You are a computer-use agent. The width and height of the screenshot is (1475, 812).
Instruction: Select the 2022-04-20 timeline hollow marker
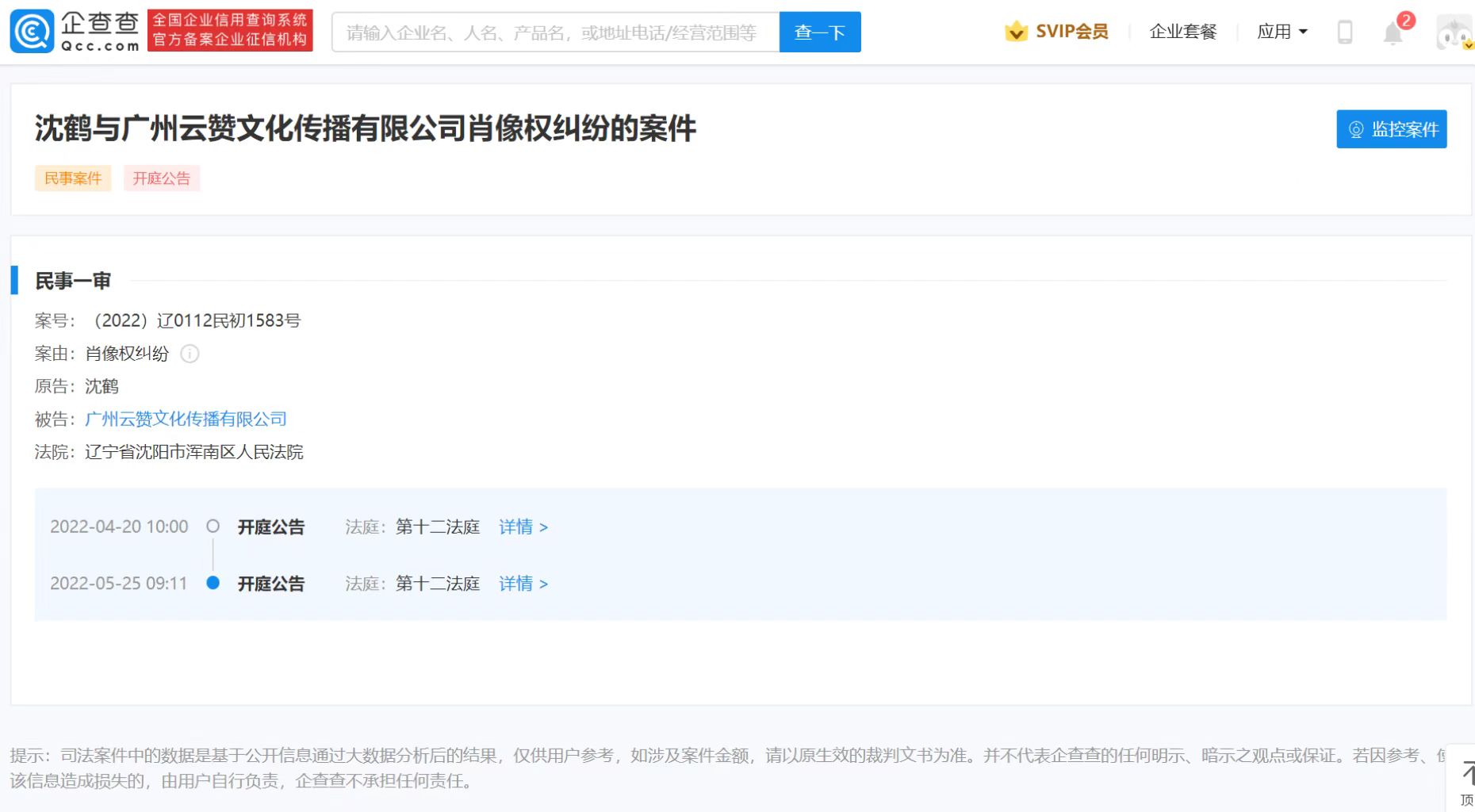point(213,526)
